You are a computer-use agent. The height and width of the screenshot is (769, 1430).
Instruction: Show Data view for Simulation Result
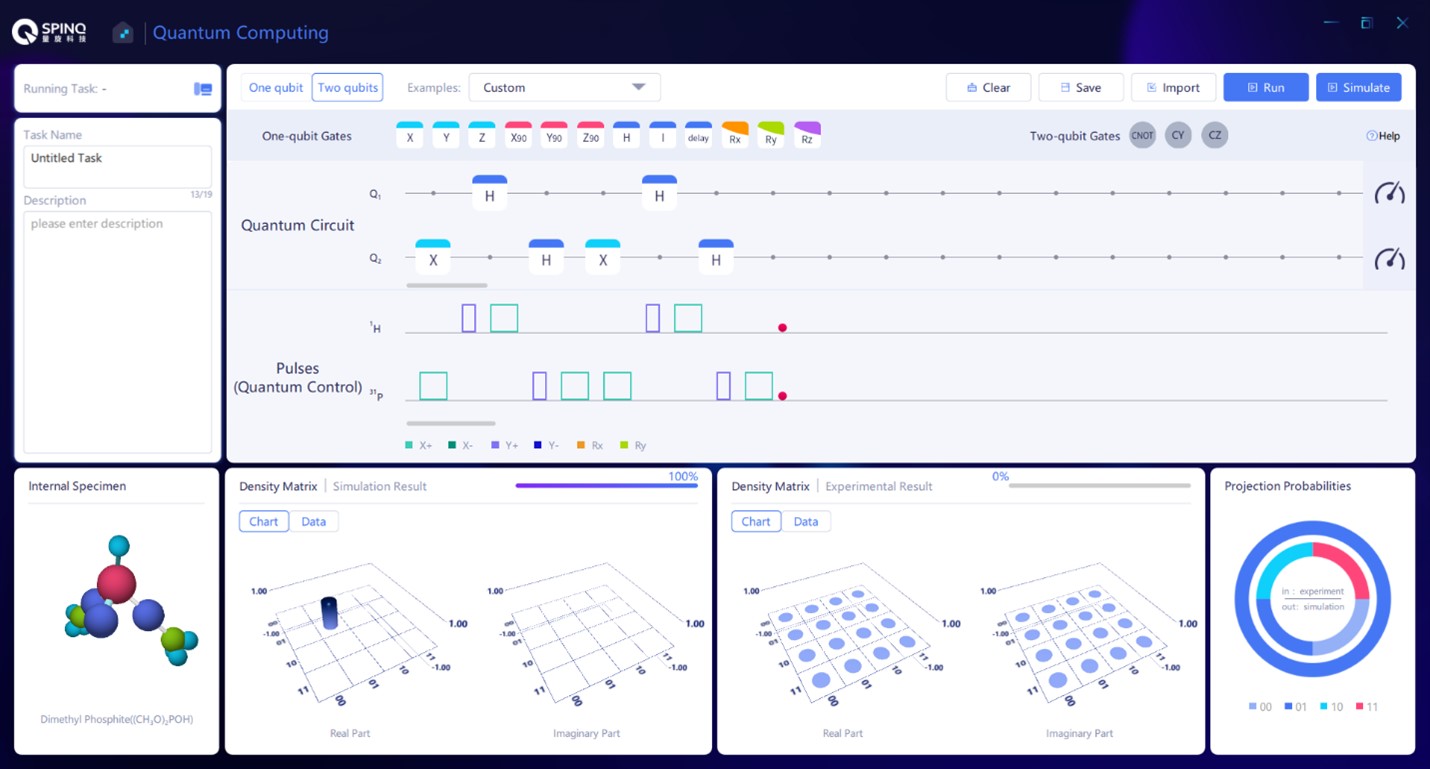click(314, 521)
